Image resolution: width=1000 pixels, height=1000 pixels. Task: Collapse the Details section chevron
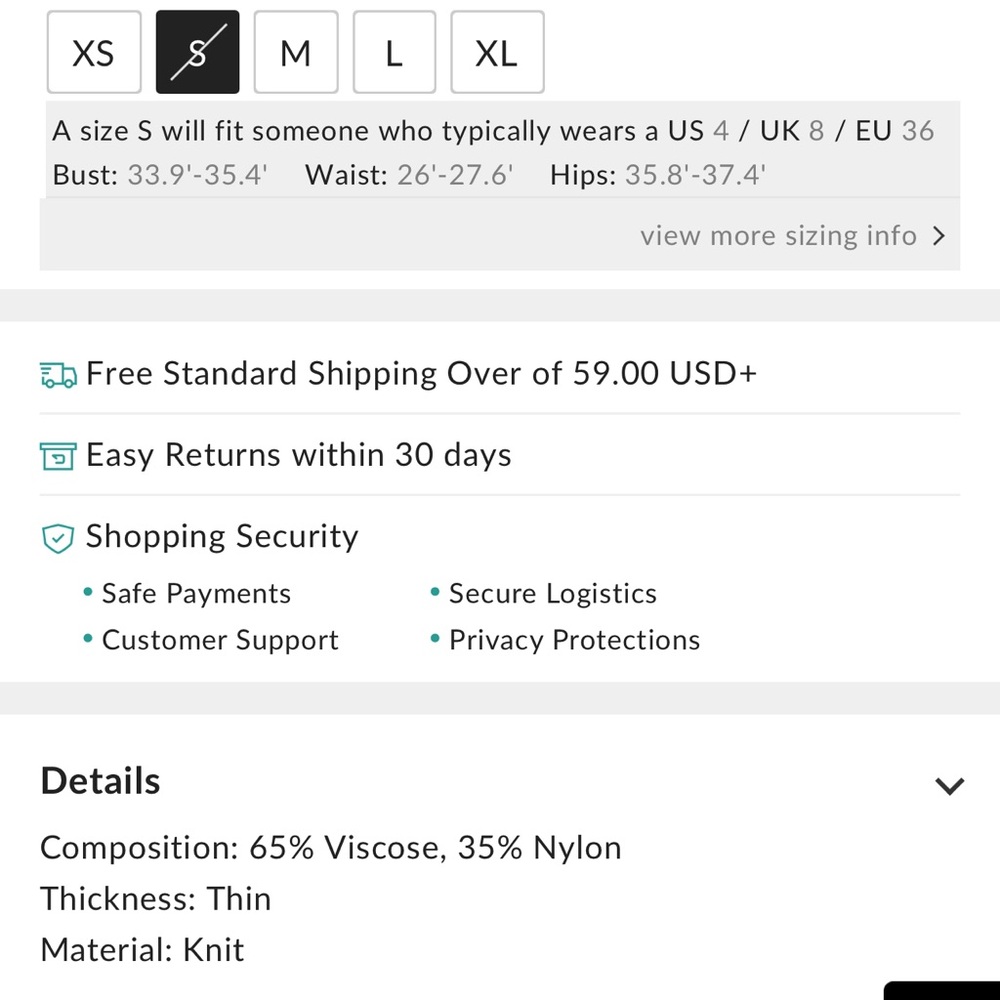pos(949,786)
